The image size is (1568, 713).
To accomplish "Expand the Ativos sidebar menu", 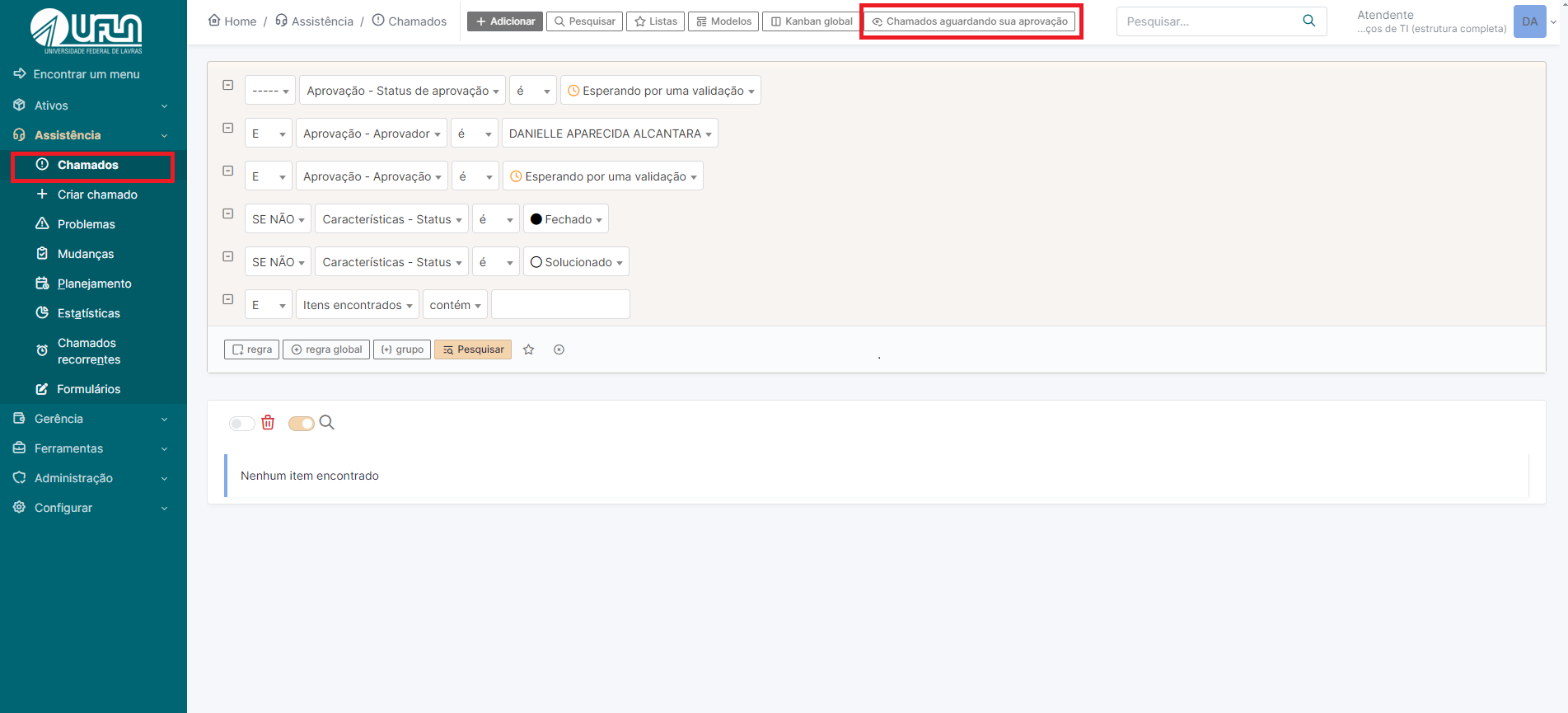I will [x=93, y=106].
